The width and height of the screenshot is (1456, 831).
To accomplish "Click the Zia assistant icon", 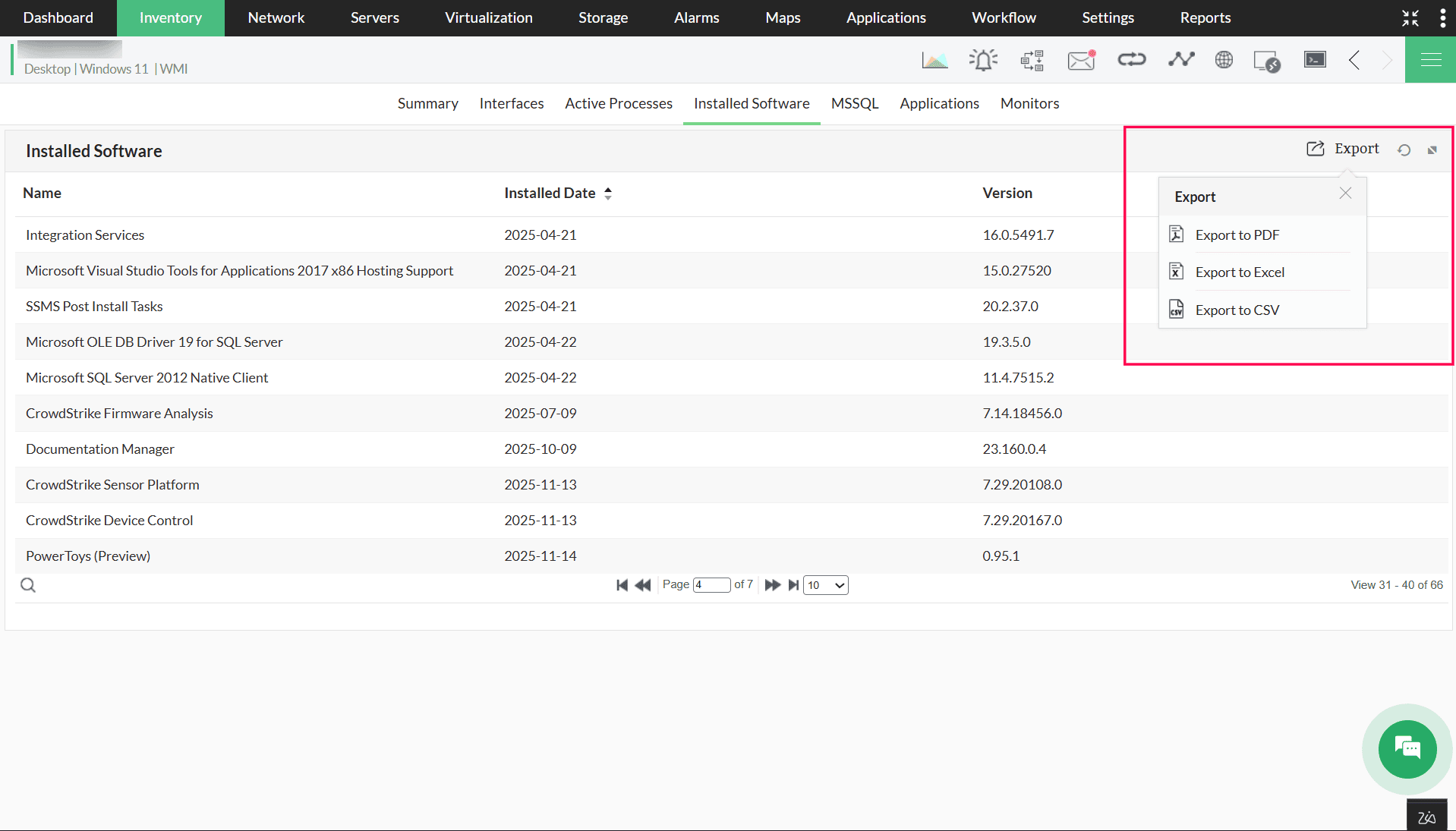I will tap(1427, 817).
